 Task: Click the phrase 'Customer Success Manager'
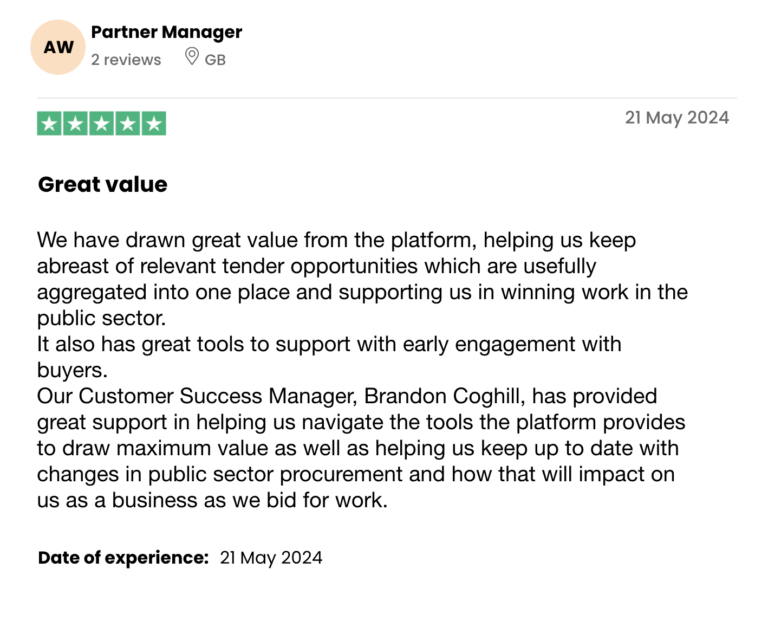[216, 396]
